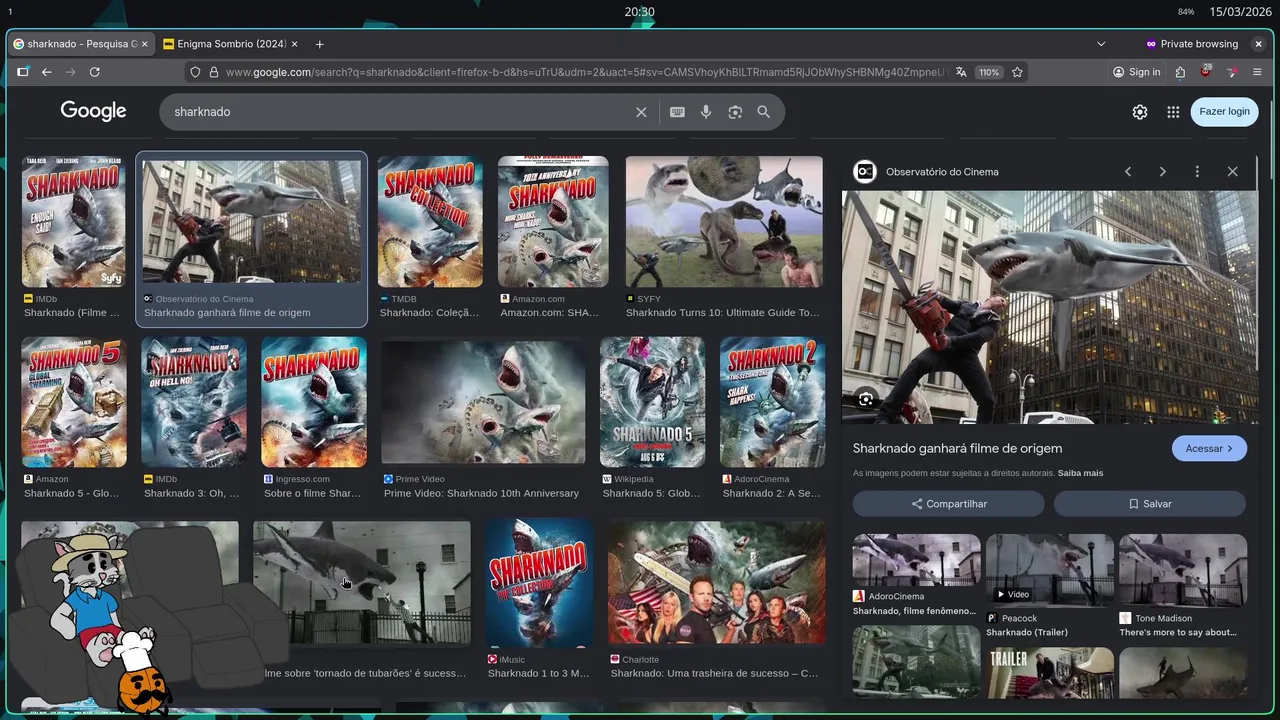This screenshot has width=1280, height=720.
Task: Click the 110% zoom level indicator
Action: [989, 72]
